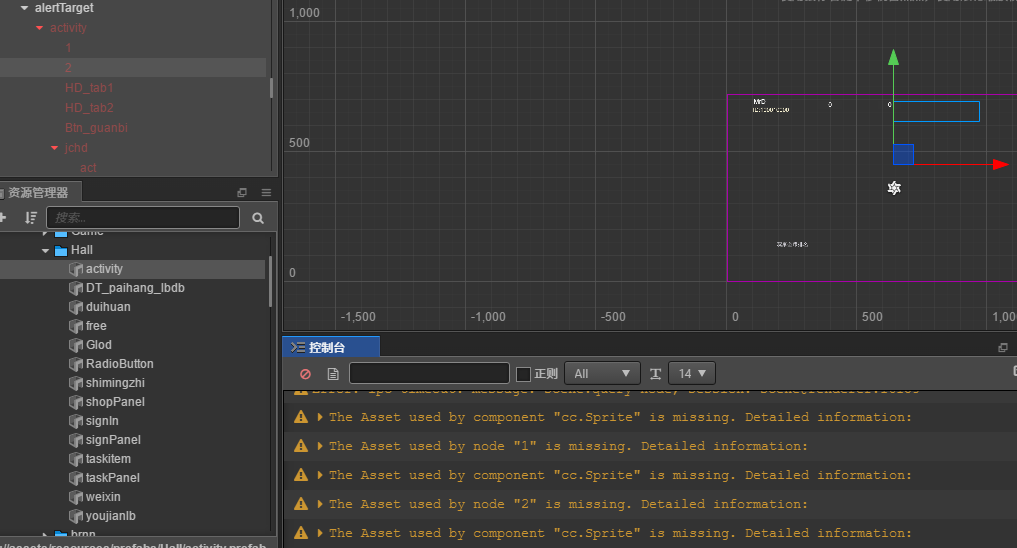This screenshot has width=1017, height=548.
Task: Select Btn_guanbi node
Action: point(96,128)
